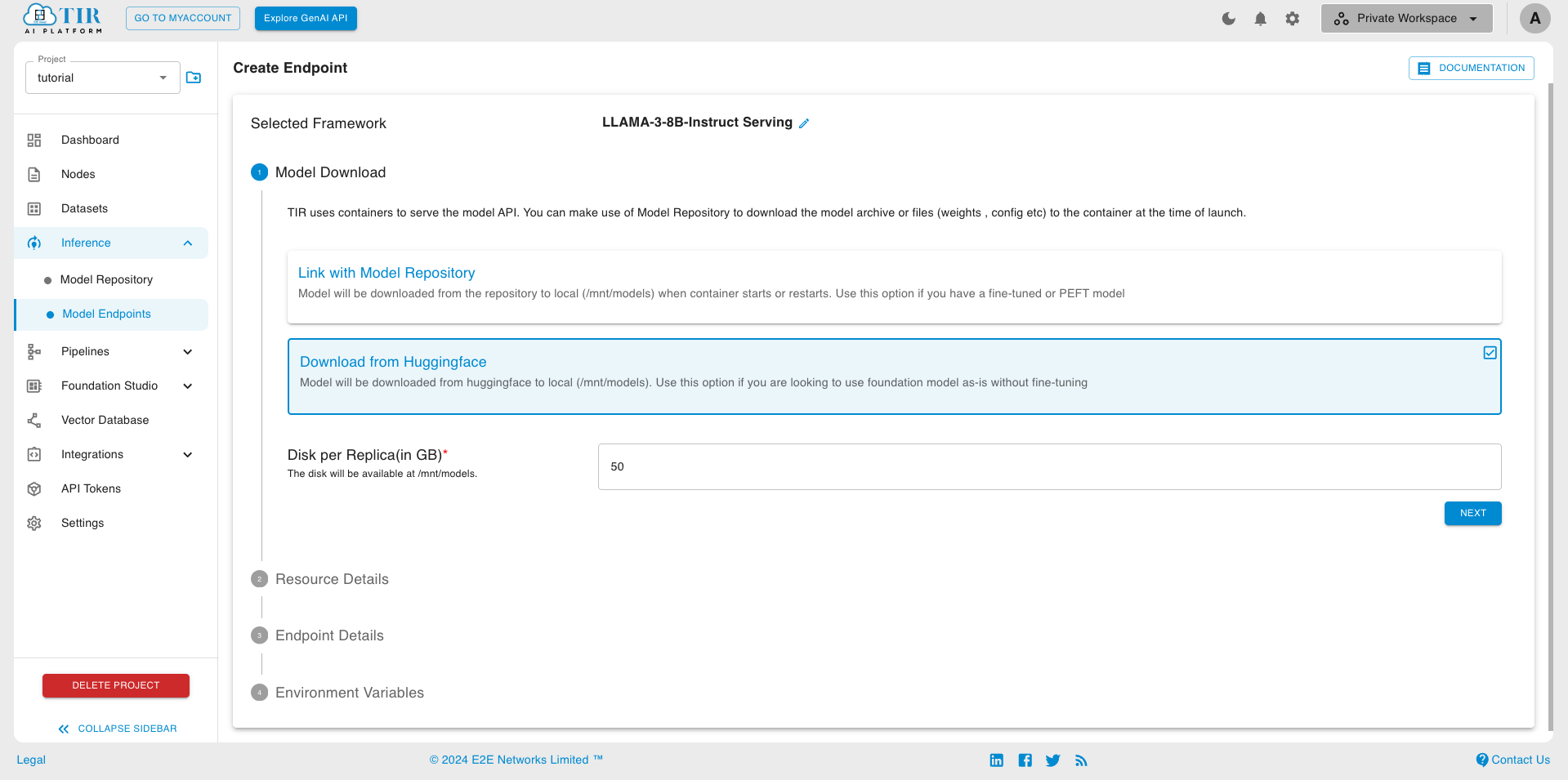Click the Foundation Studio sidebar icon

(x=34, y=386)
